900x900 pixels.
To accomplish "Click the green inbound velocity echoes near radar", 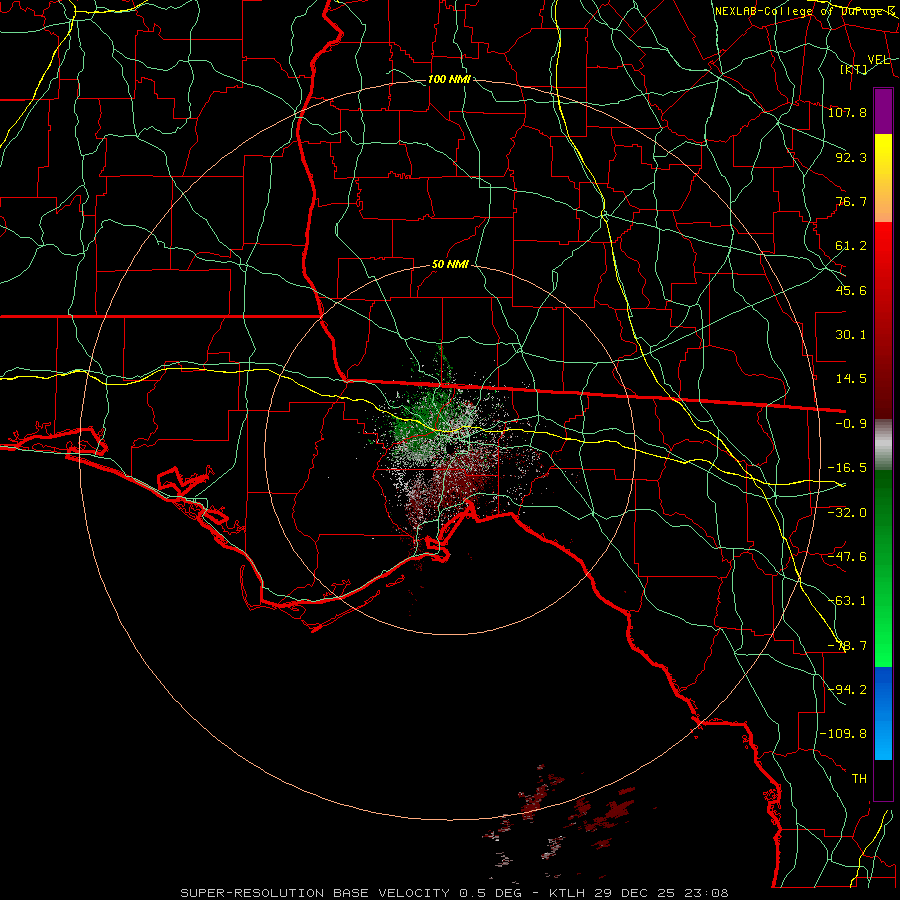I will [422, 419].
